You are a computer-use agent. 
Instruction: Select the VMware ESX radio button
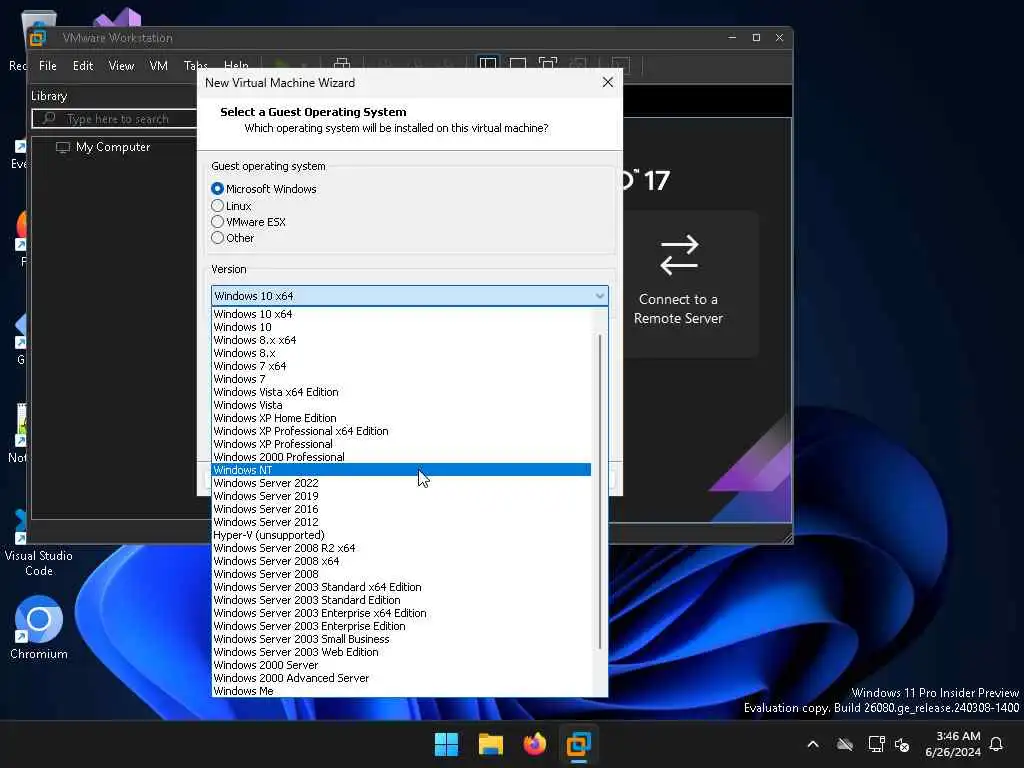click(217, 222)
